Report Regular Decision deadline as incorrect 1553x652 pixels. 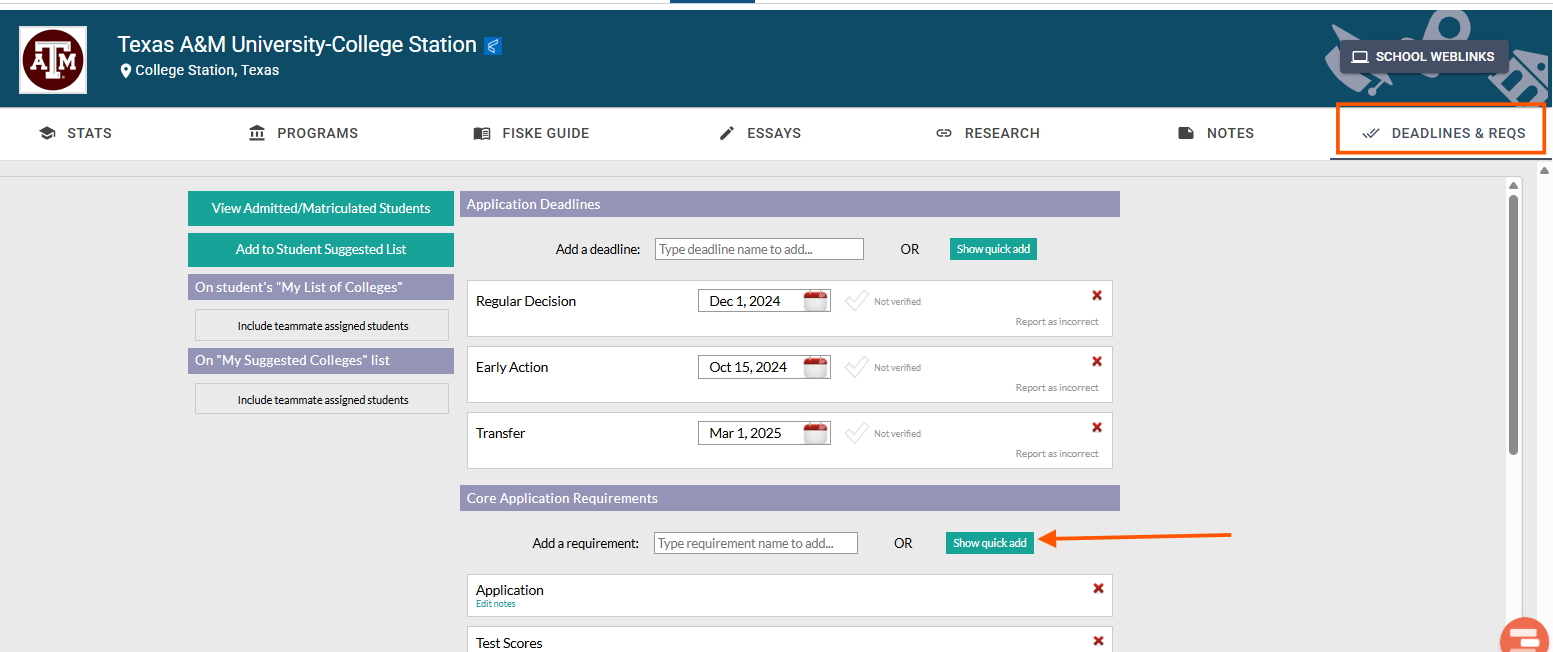click(x=1057, y=322)
